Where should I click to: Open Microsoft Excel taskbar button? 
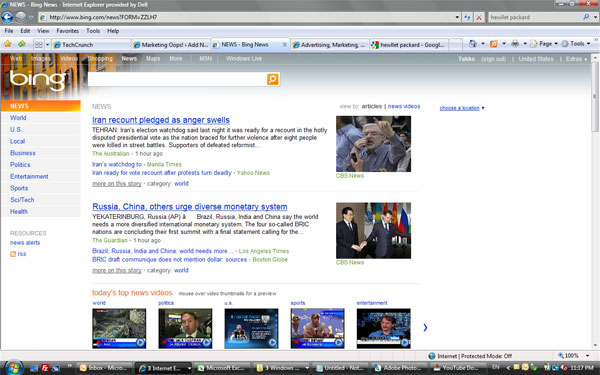(222, 368)
